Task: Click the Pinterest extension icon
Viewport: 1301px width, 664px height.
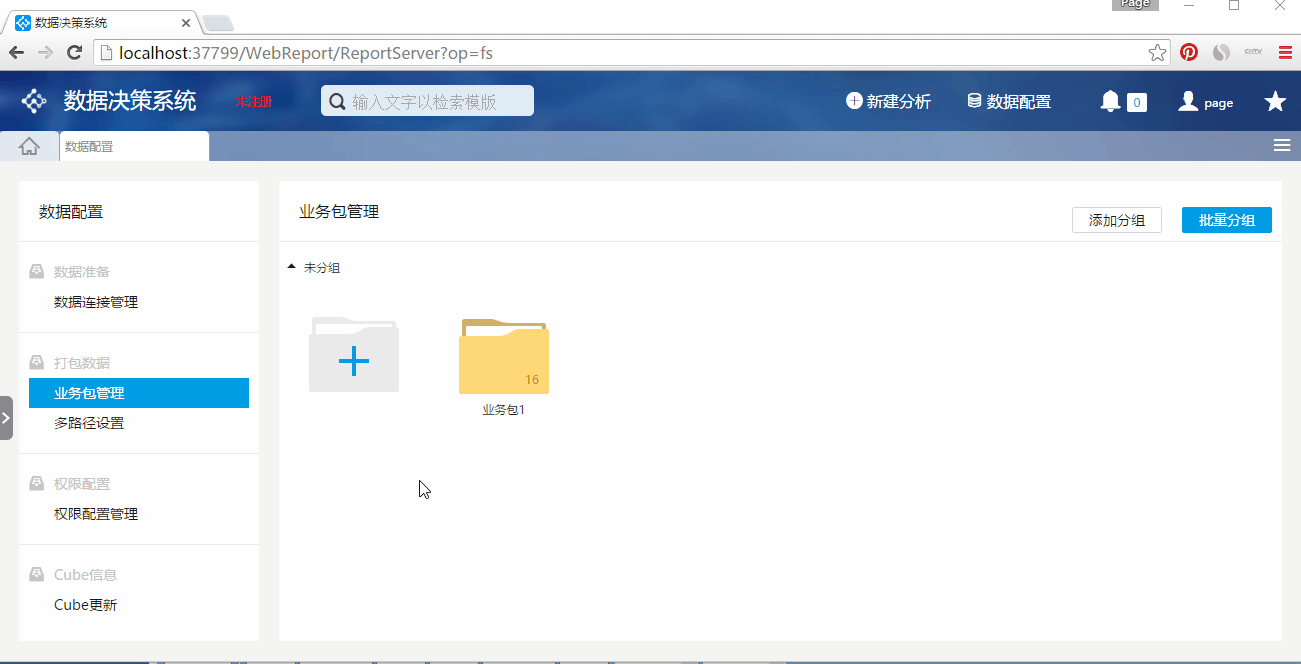Action: coord(1189,53)
